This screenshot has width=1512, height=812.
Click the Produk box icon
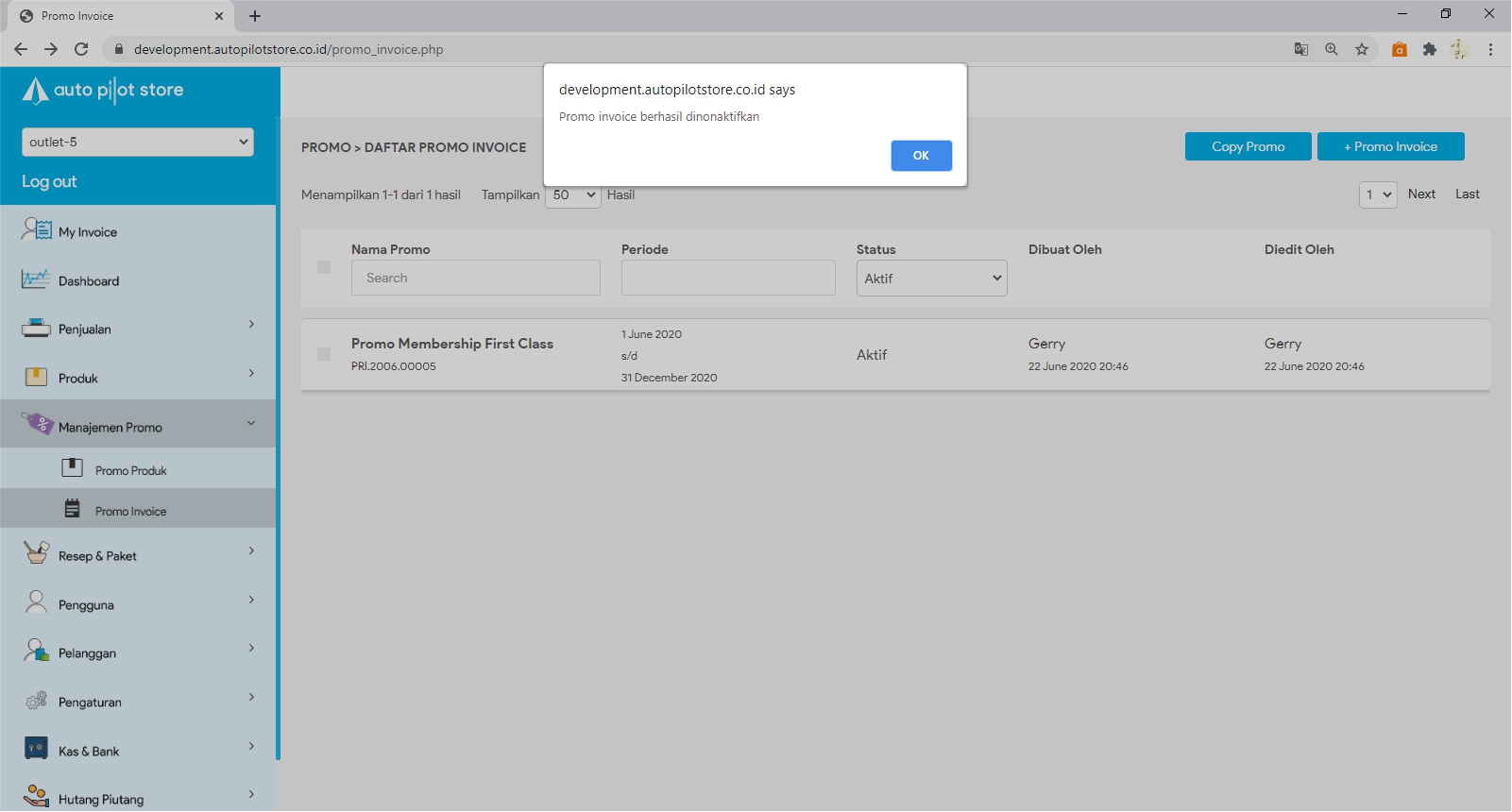click(36, 377)
